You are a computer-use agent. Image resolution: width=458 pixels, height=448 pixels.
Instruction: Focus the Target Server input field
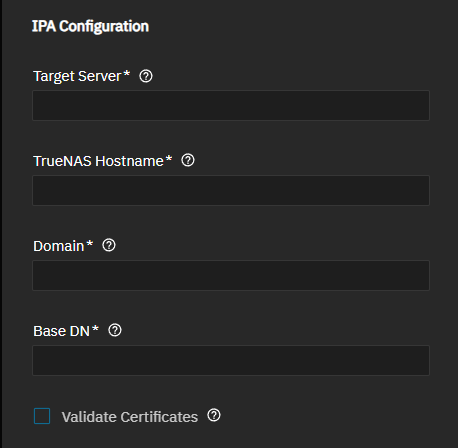tap(231, 105)
